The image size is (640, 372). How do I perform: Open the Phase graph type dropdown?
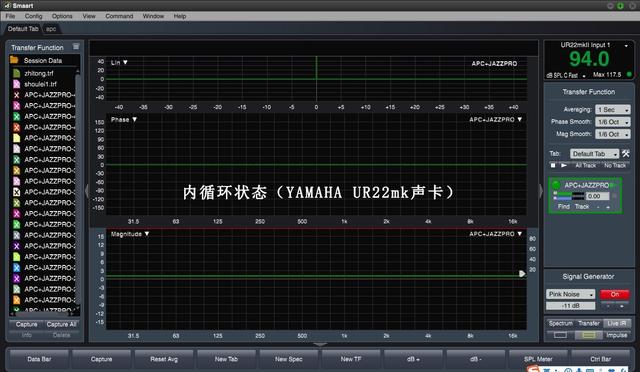coord(124,120)
